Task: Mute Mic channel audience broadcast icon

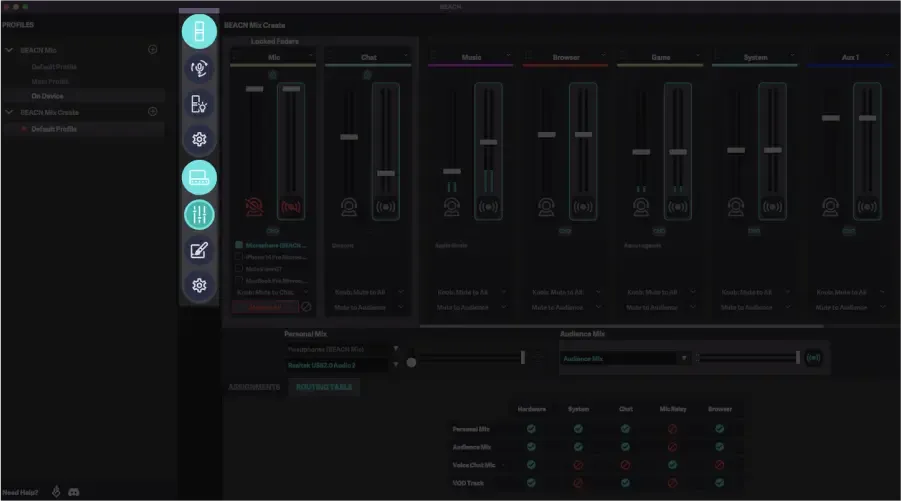Action: (292, 207)
